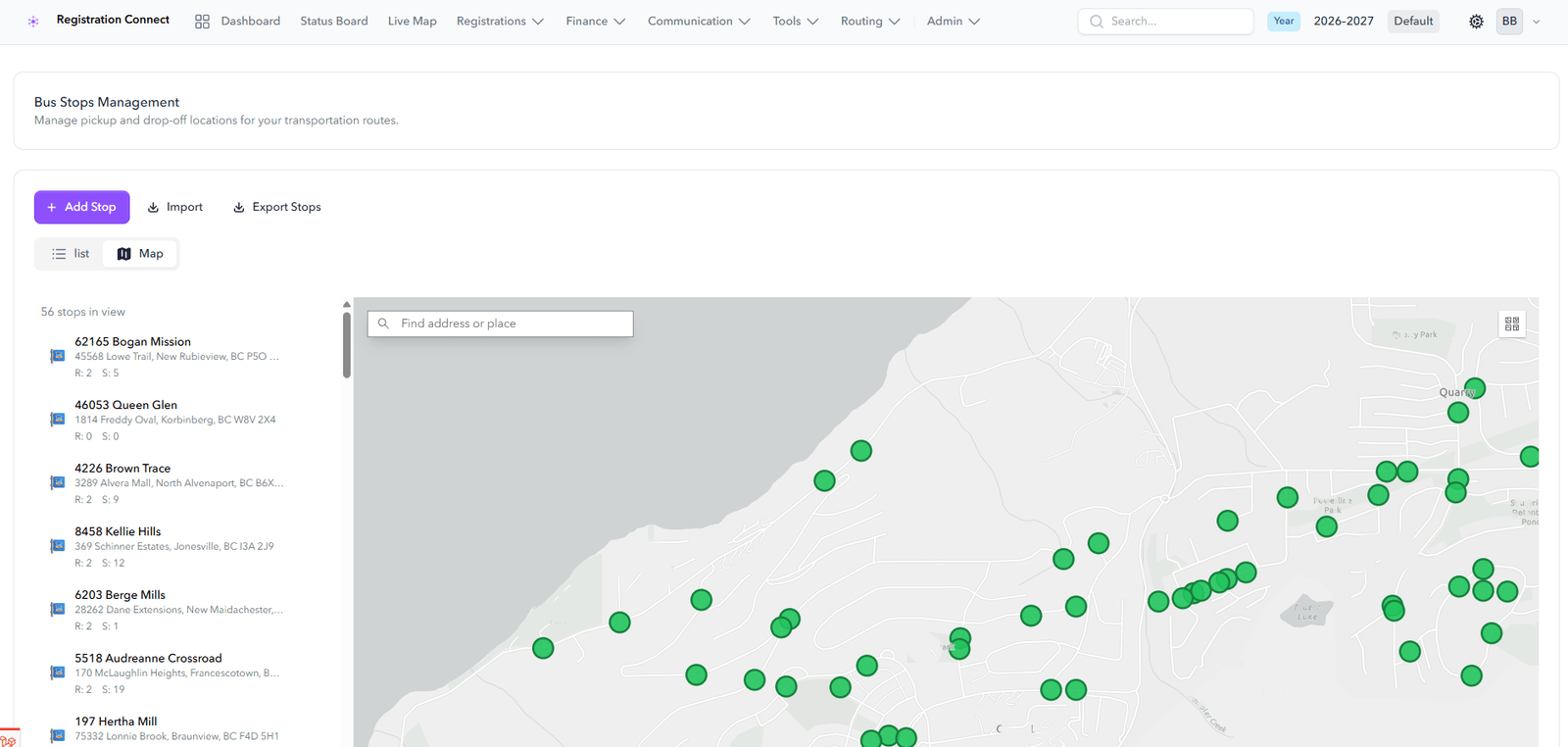Click the BB user avatar

[x=1509, y=22]
